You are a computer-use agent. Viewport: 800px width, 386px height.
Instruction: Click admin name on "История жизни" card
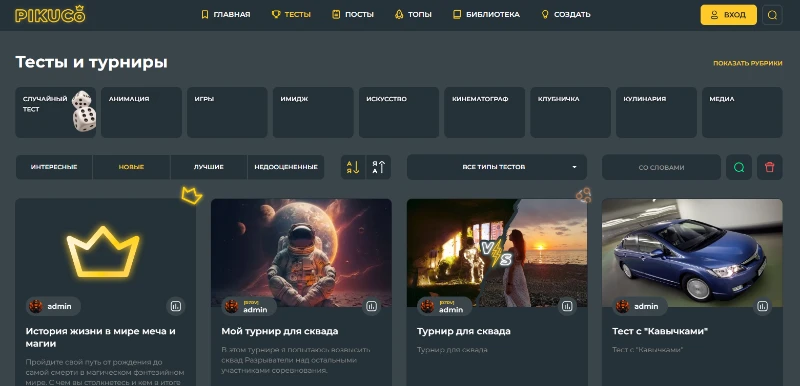[59, 306]
